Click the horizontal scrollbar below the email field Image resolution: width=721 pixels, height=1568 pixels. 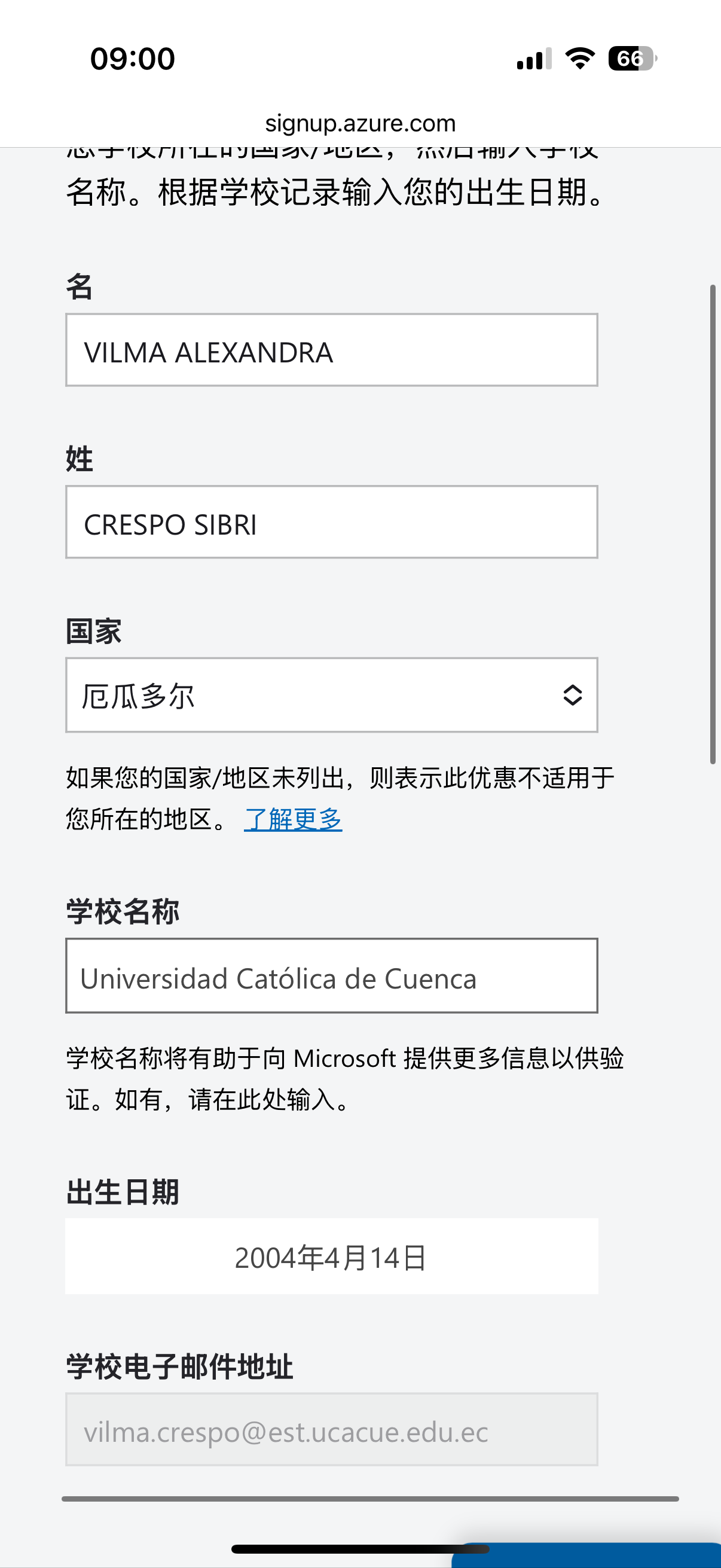click(370, 1499)
